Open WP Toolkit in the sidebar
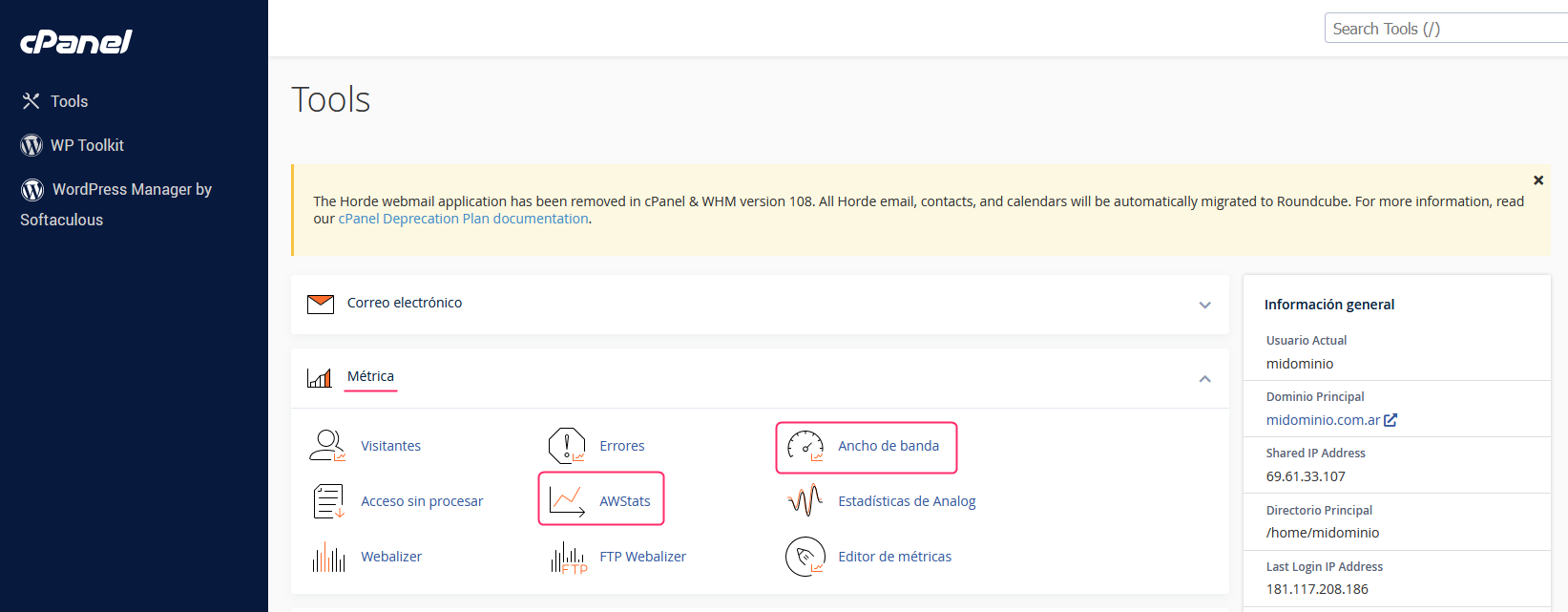Viewport: 1568px width, 612px height. pos(87,145)
